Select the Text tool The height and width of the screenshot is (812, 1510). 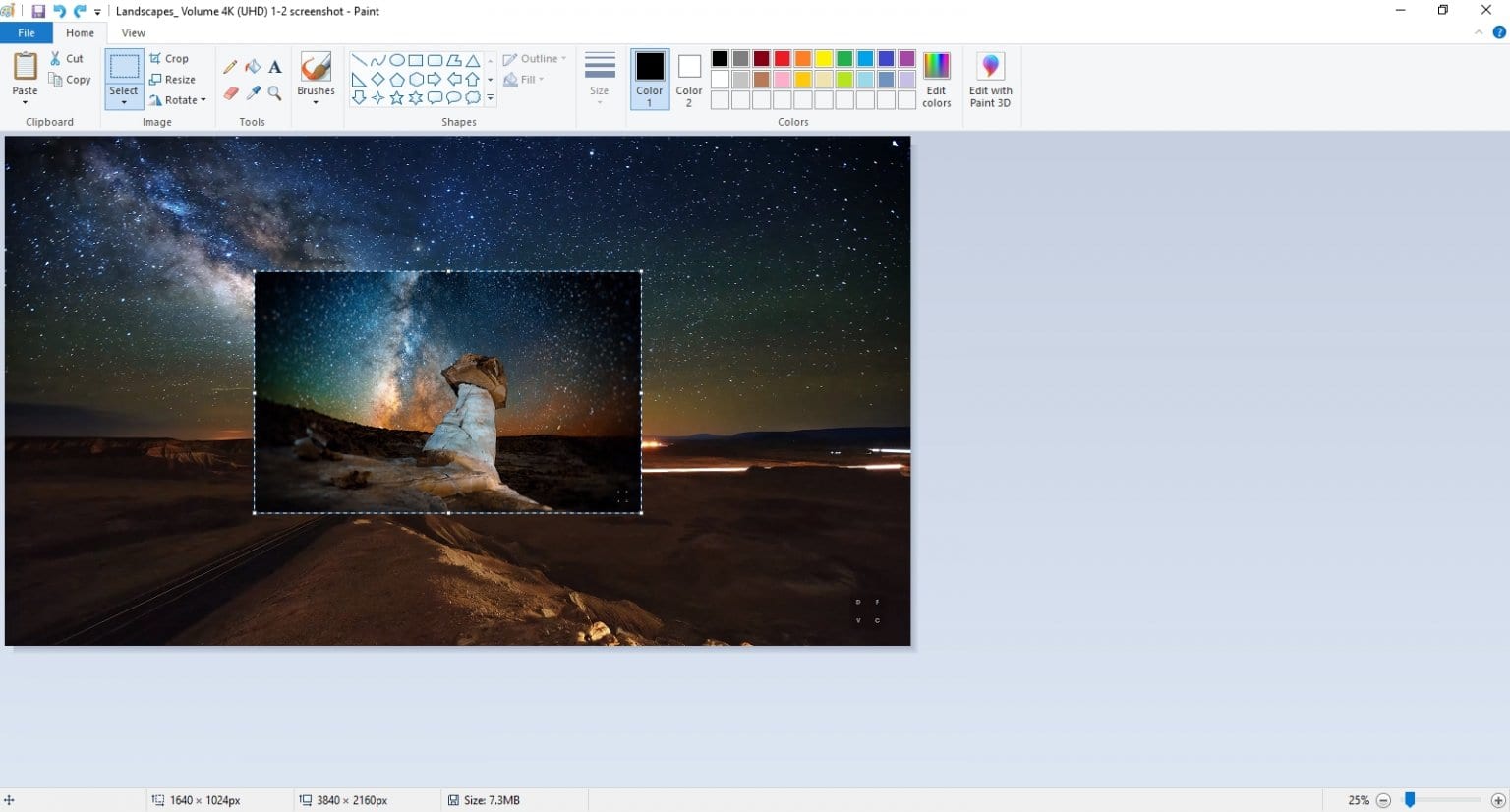click(274, 66)
